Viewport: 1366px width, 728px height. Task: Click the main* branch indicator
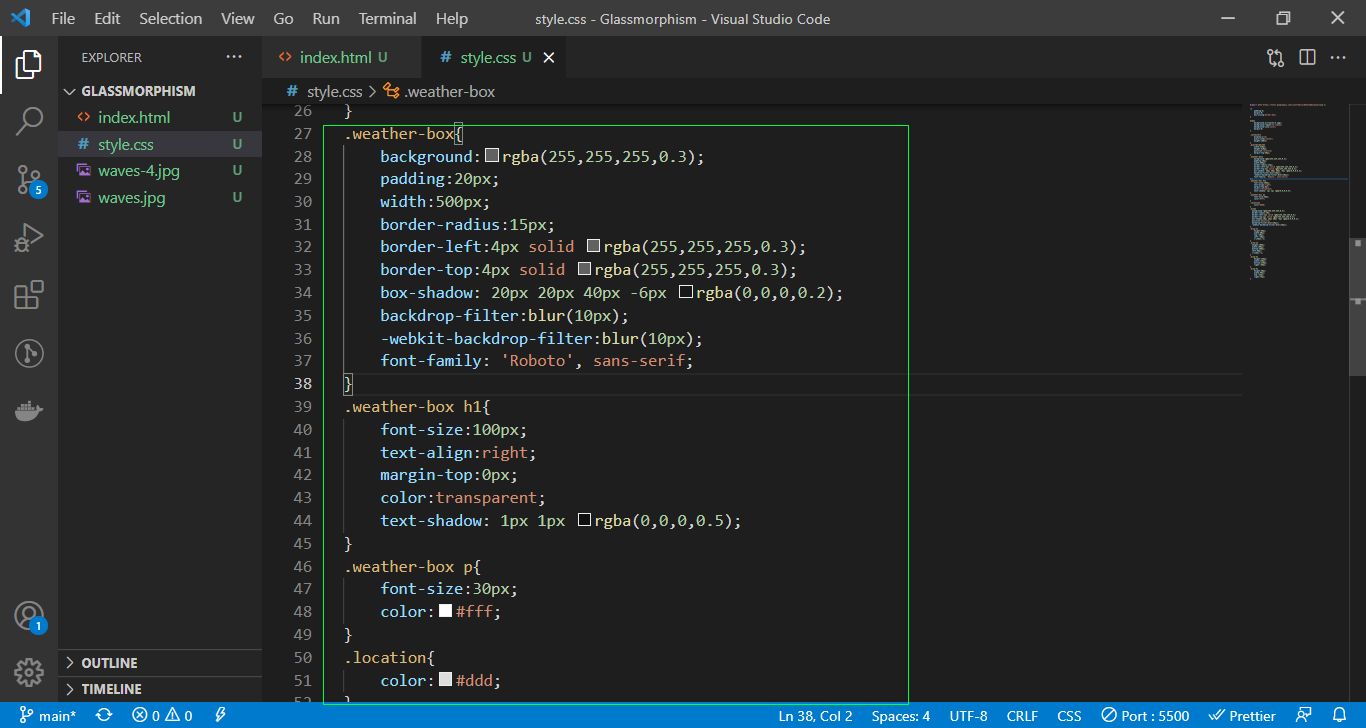48,715
